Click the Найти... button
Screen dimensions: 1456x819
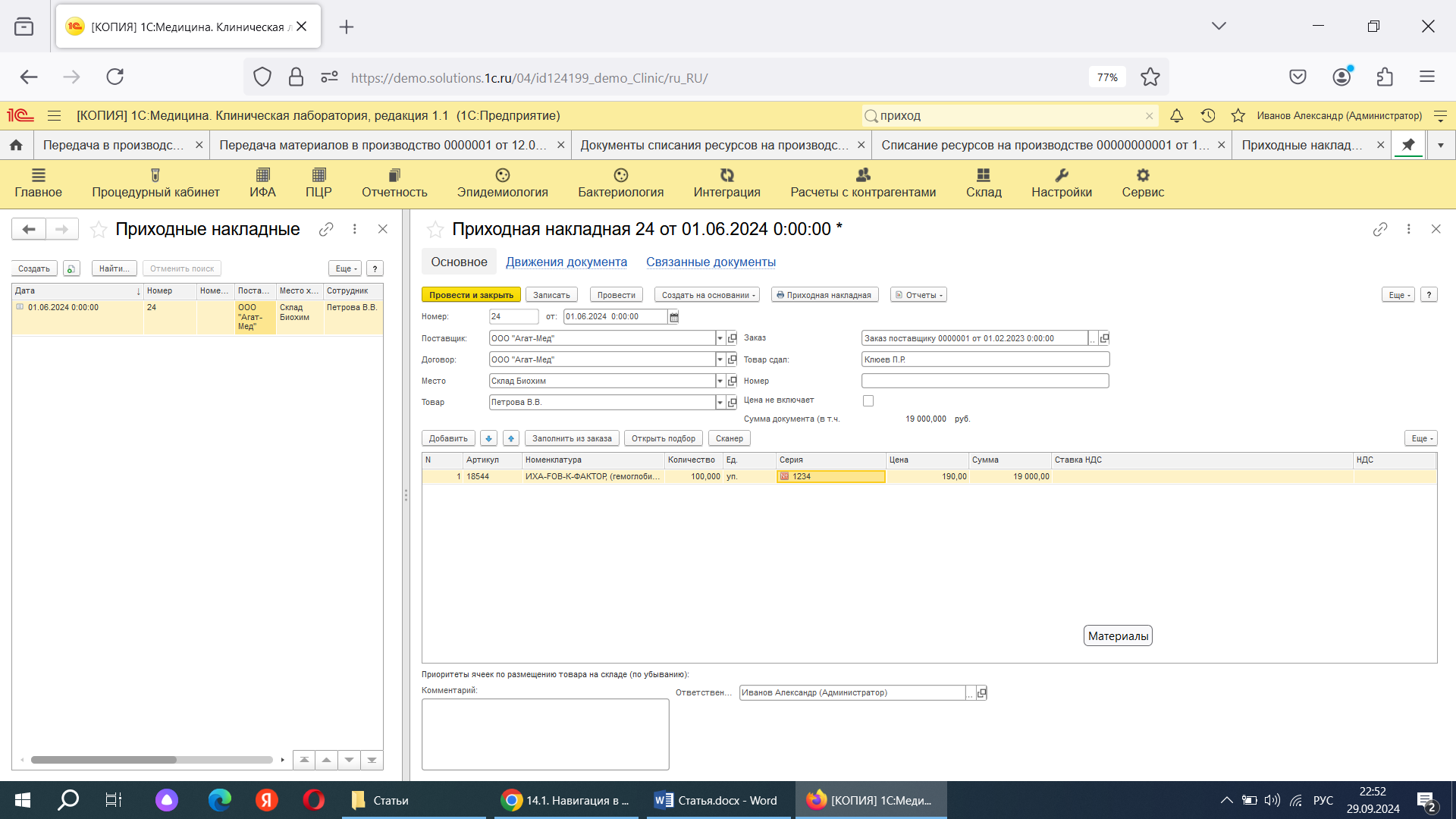coord(115,268)
